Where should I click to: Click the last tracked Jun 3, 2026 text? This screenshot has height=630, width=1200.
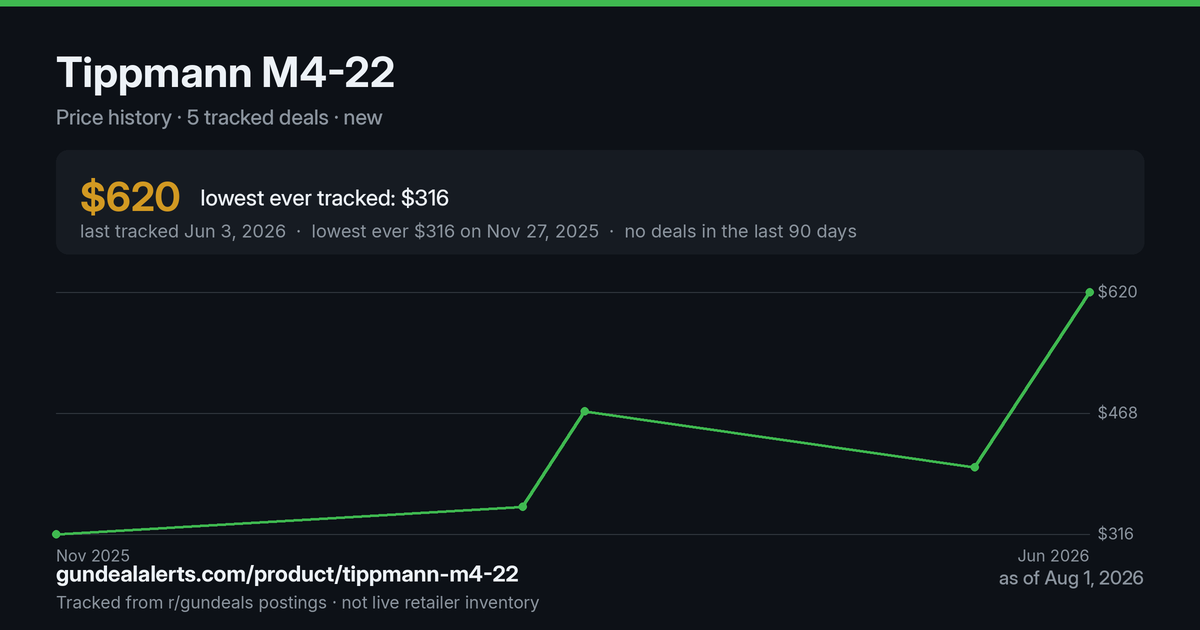(183, 231)
